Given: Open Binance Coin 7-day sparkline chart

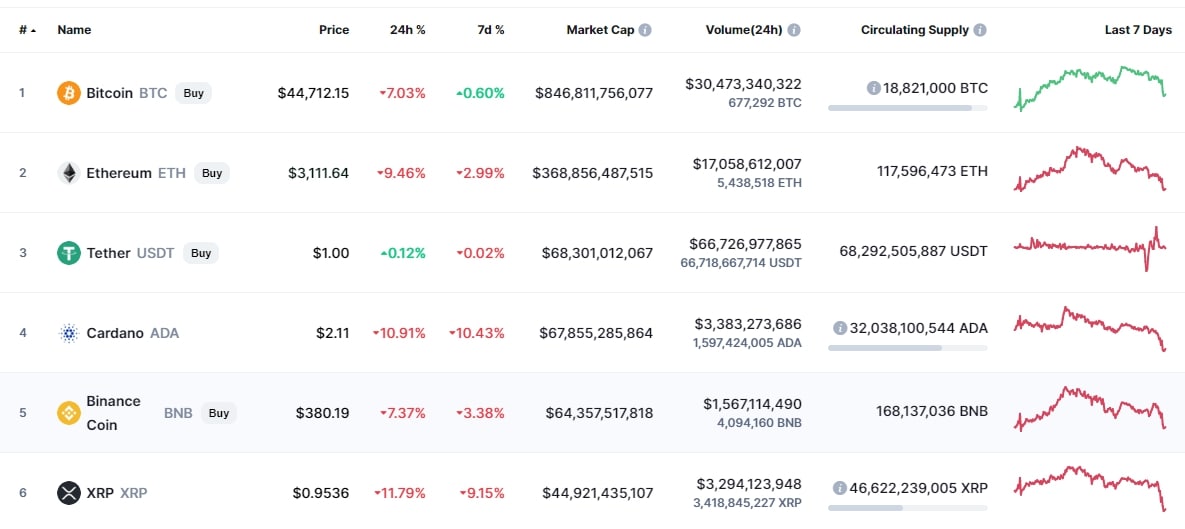Looking at the screenshot, I should 1090,409.
